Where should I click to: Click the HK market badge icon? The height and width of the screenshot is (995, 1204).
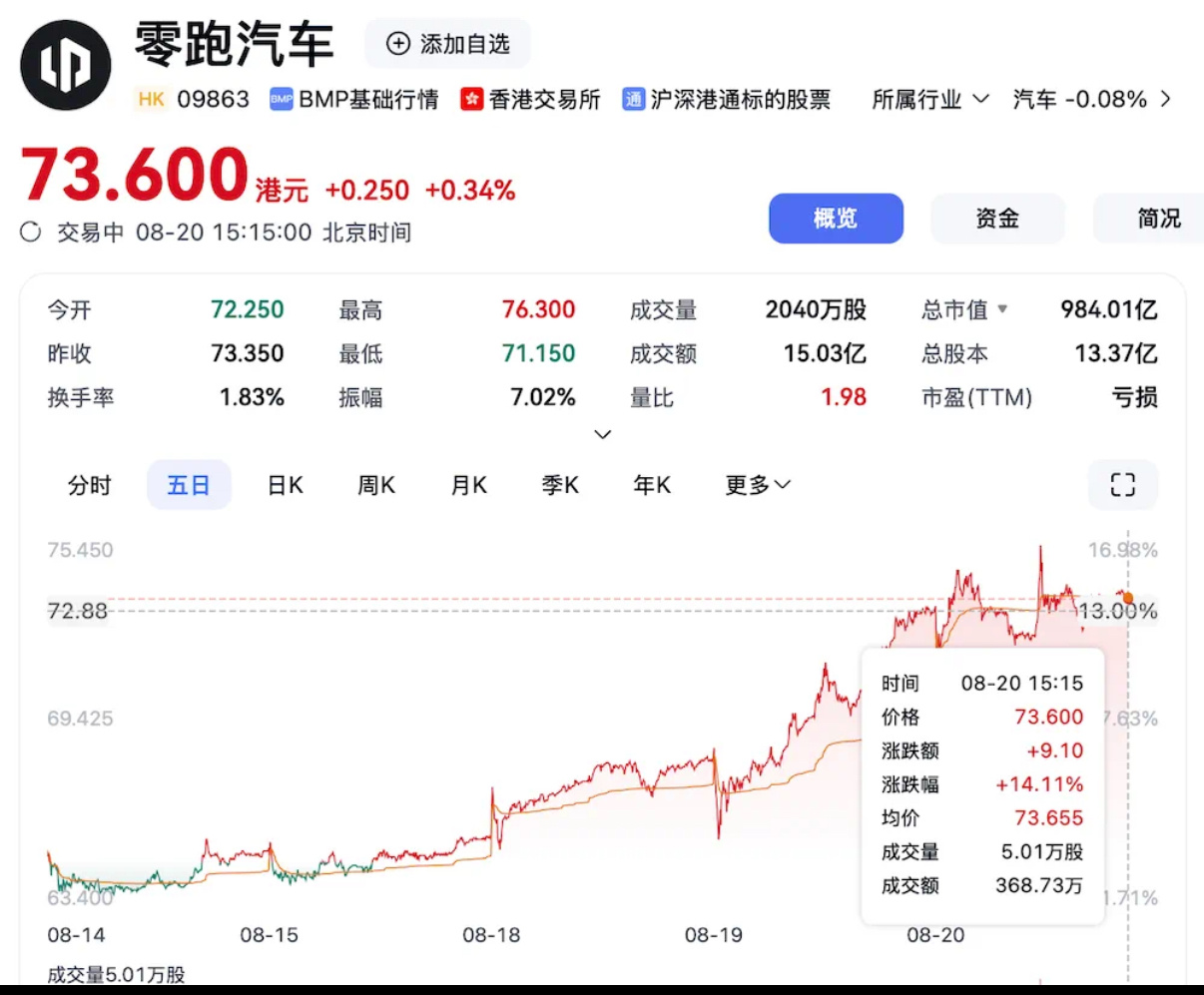point(152,99)
